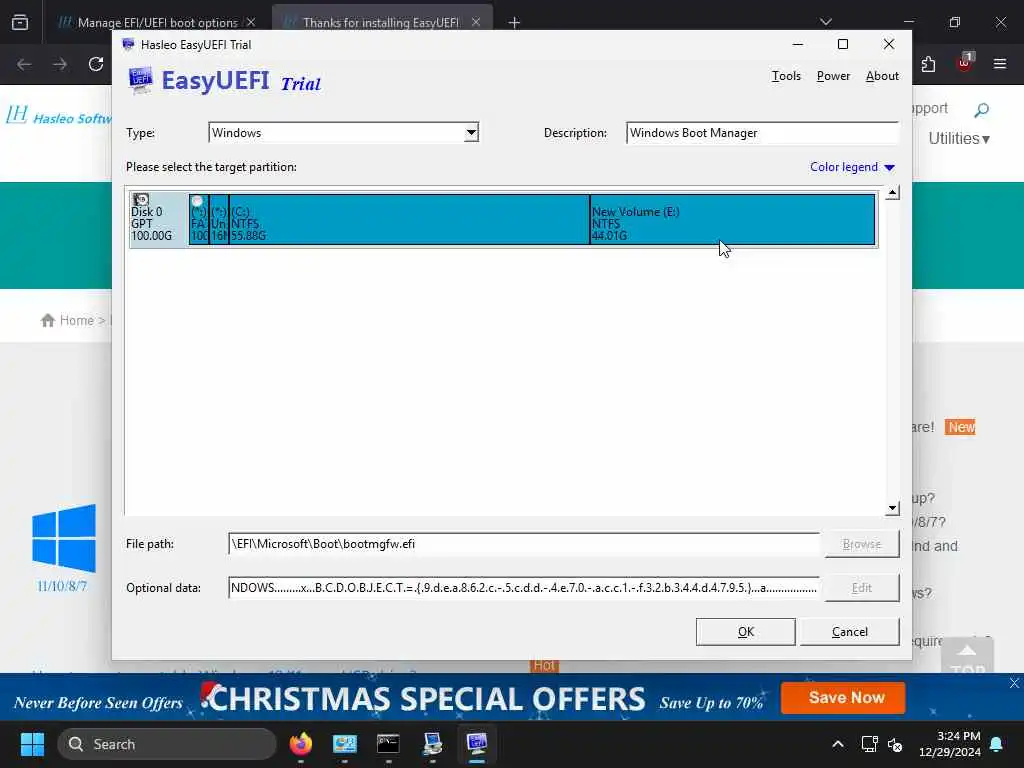1024x768 pixels.
Task: Open the Power menu
Action: point(833,76)
